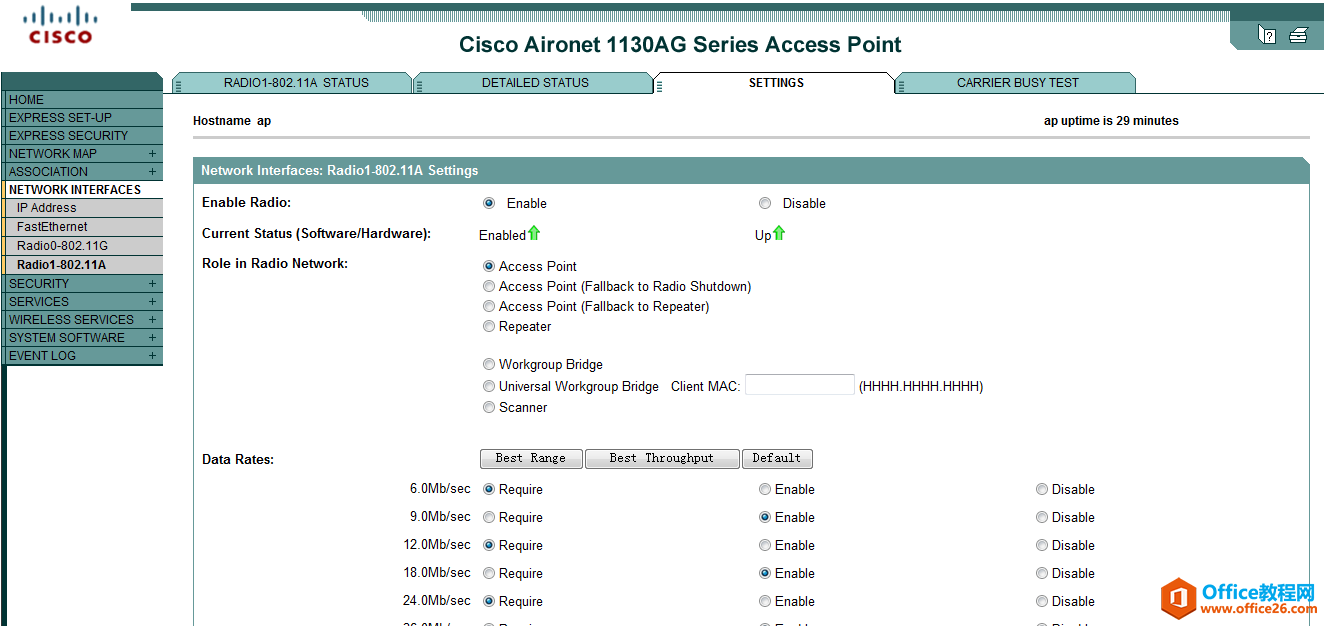Viewport: 1324px width, 626px height.
Task: Choose the Repeater radio role
Action: (489, 326)
